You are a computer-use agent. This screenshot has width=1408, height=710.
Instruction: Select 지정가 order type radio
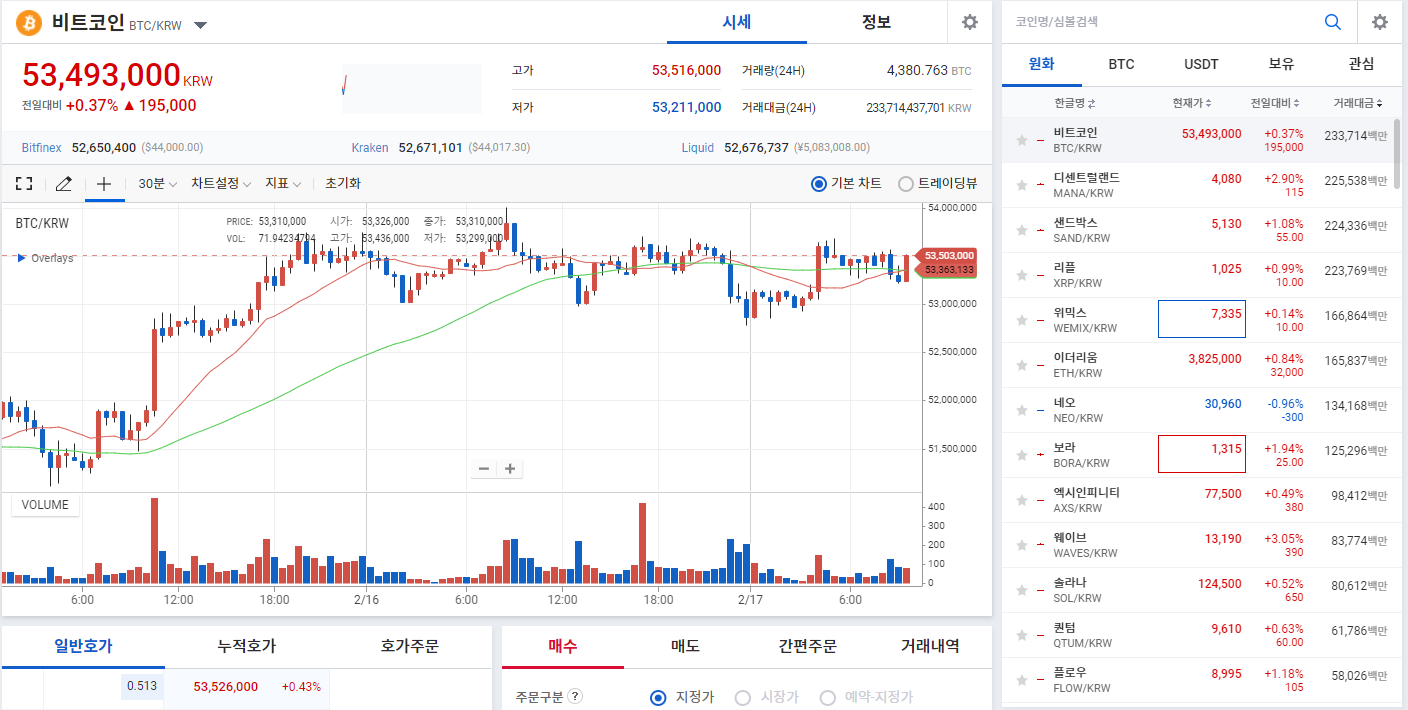[x=658, y=697]
